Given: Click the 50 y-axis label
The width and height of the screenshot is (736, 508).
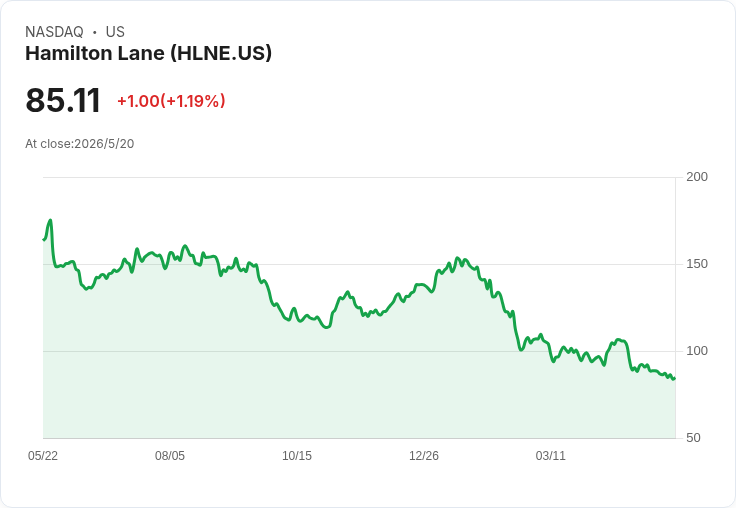Looking at the screenshot, I should point(693,438).
